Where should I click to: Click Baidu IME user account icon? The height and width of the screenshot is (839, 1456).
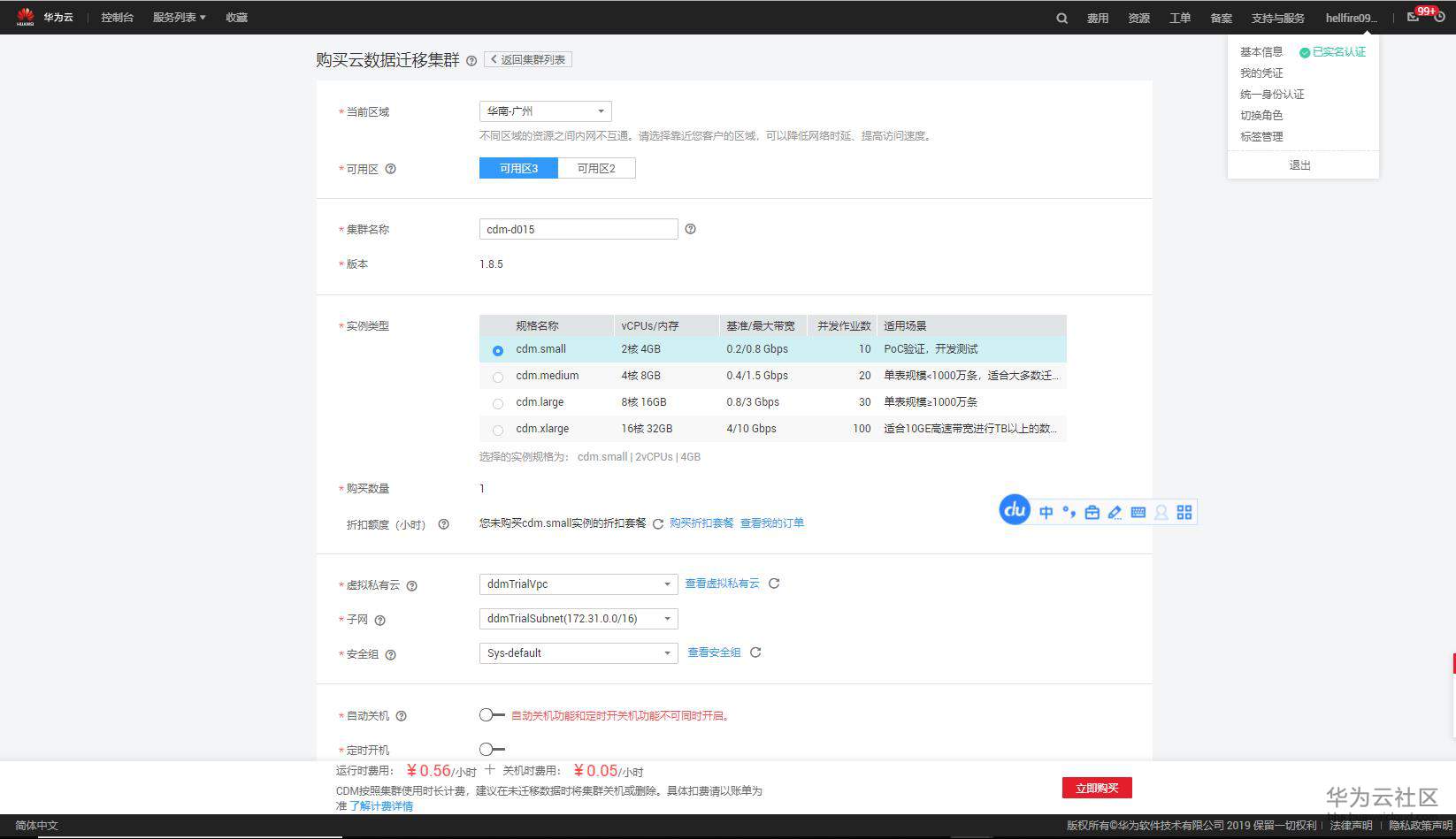[1161, 513]
